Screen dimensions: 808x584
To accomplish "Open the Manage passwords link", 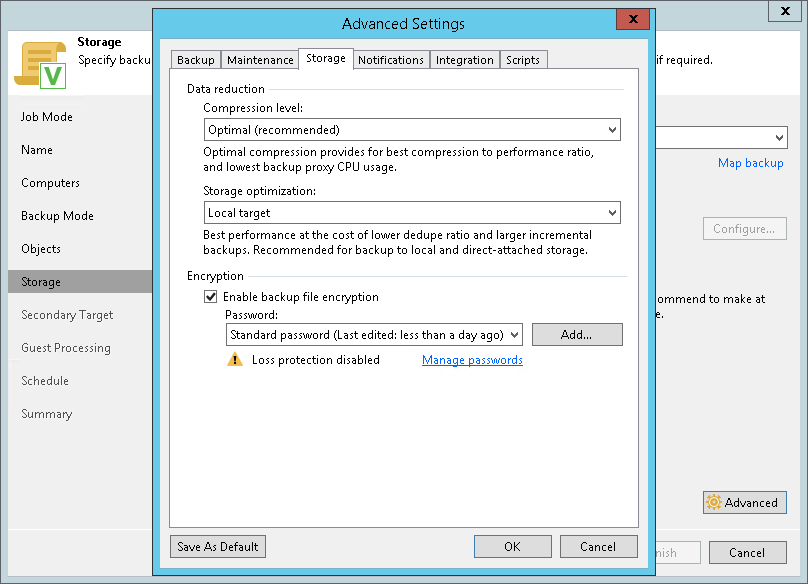I will tap(472, 360).
